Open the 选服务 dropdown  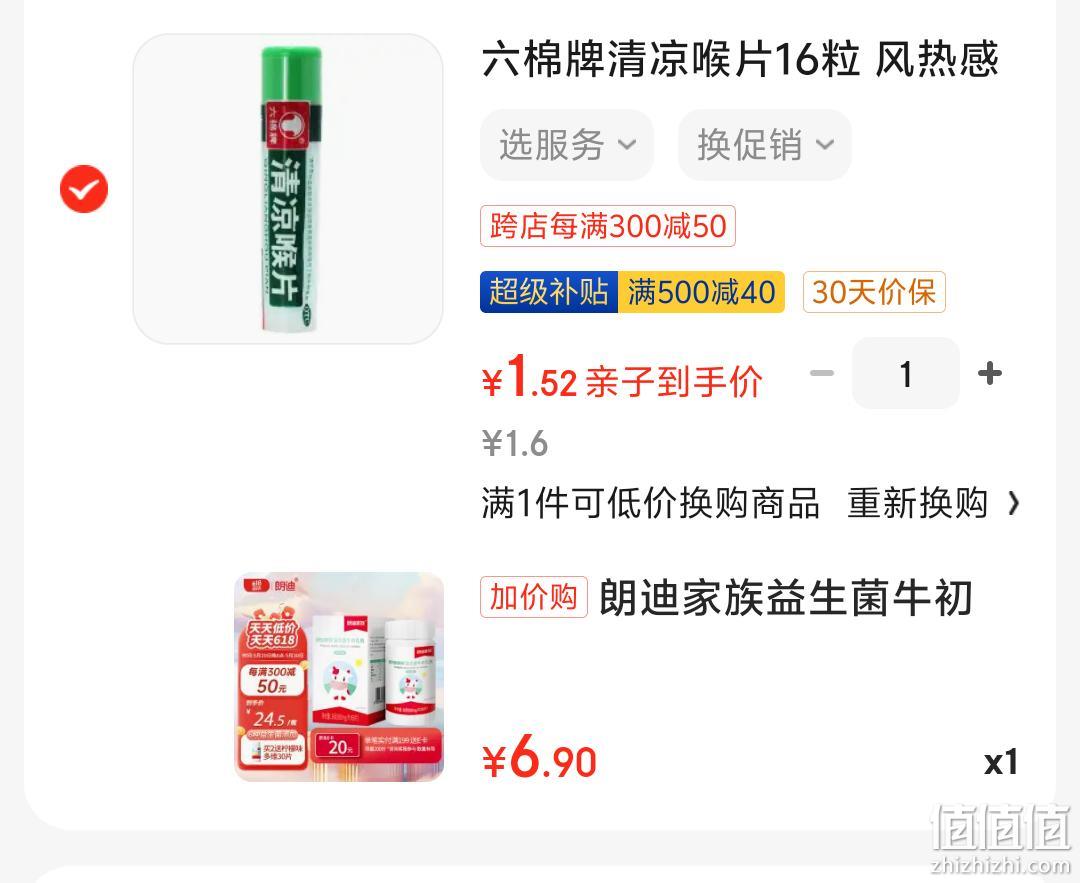566,145
